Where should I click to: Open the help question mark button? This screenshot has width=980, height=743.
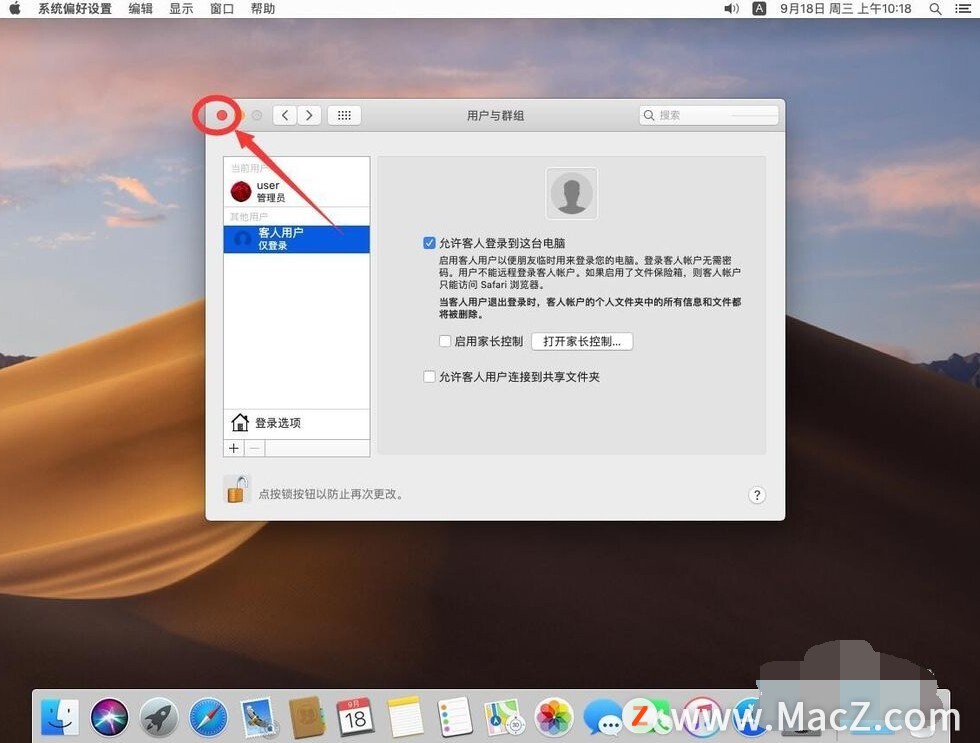tap(757, 495)
